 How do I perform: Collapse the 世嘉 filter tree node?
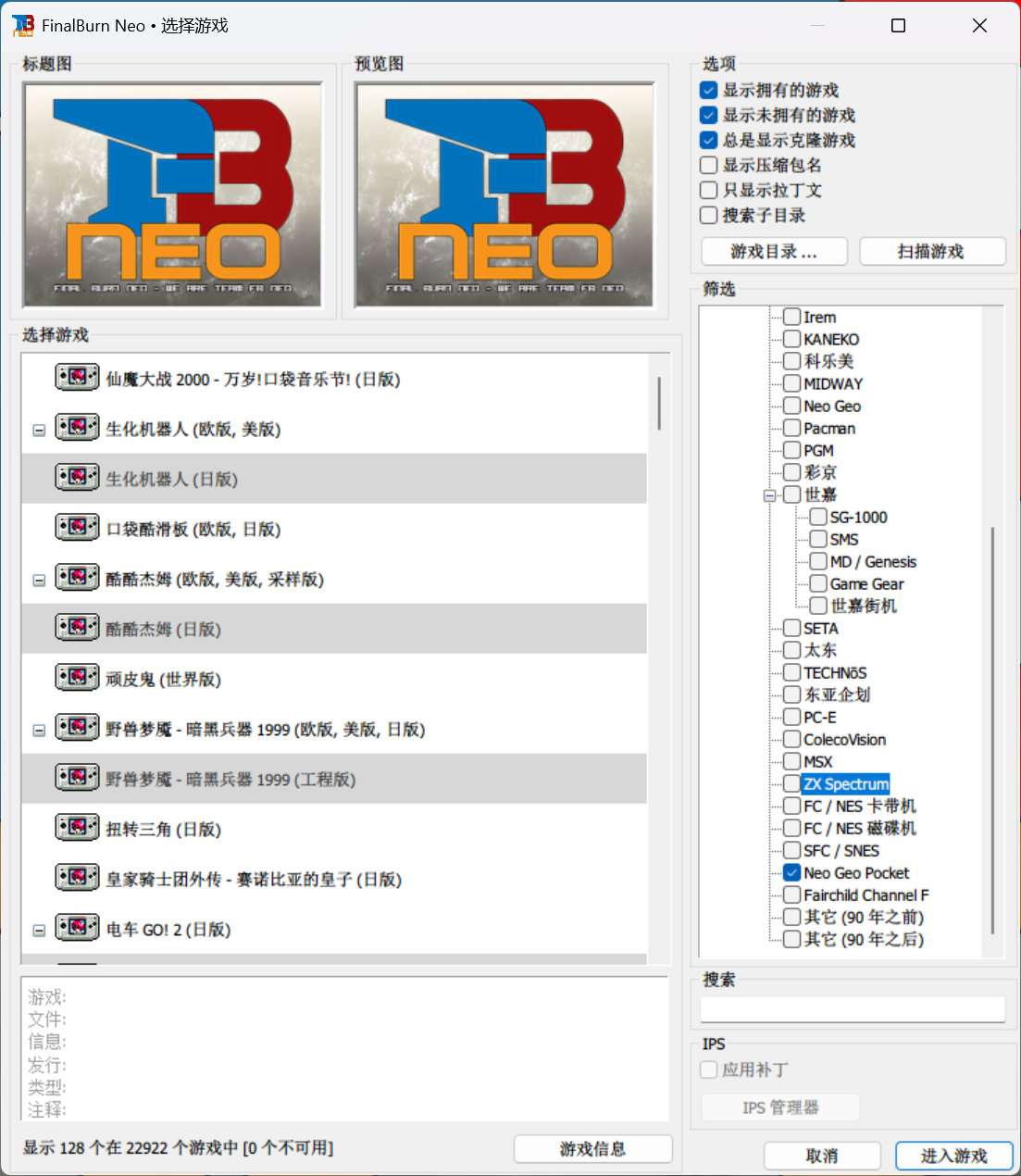point(769,495)
